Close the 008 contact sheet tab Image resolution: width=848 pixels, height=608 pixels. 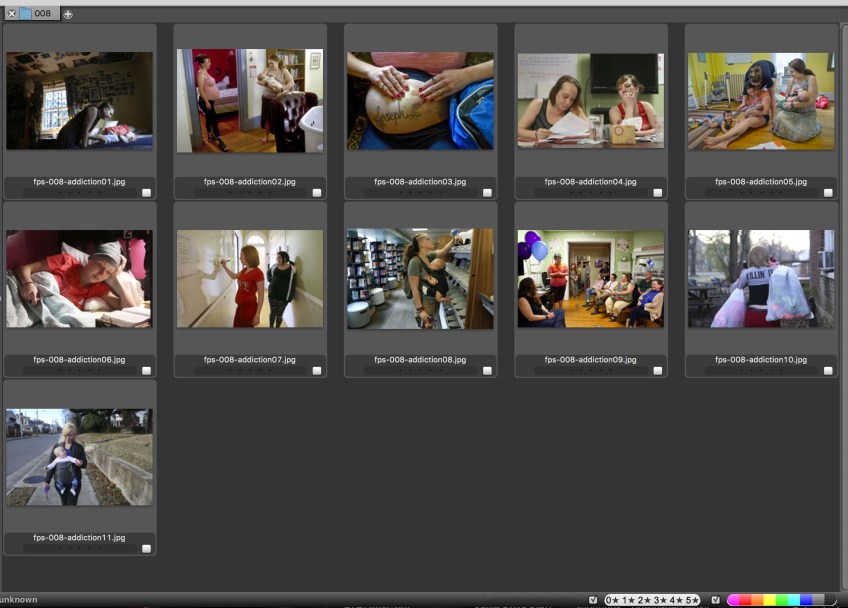coord(11,14)
